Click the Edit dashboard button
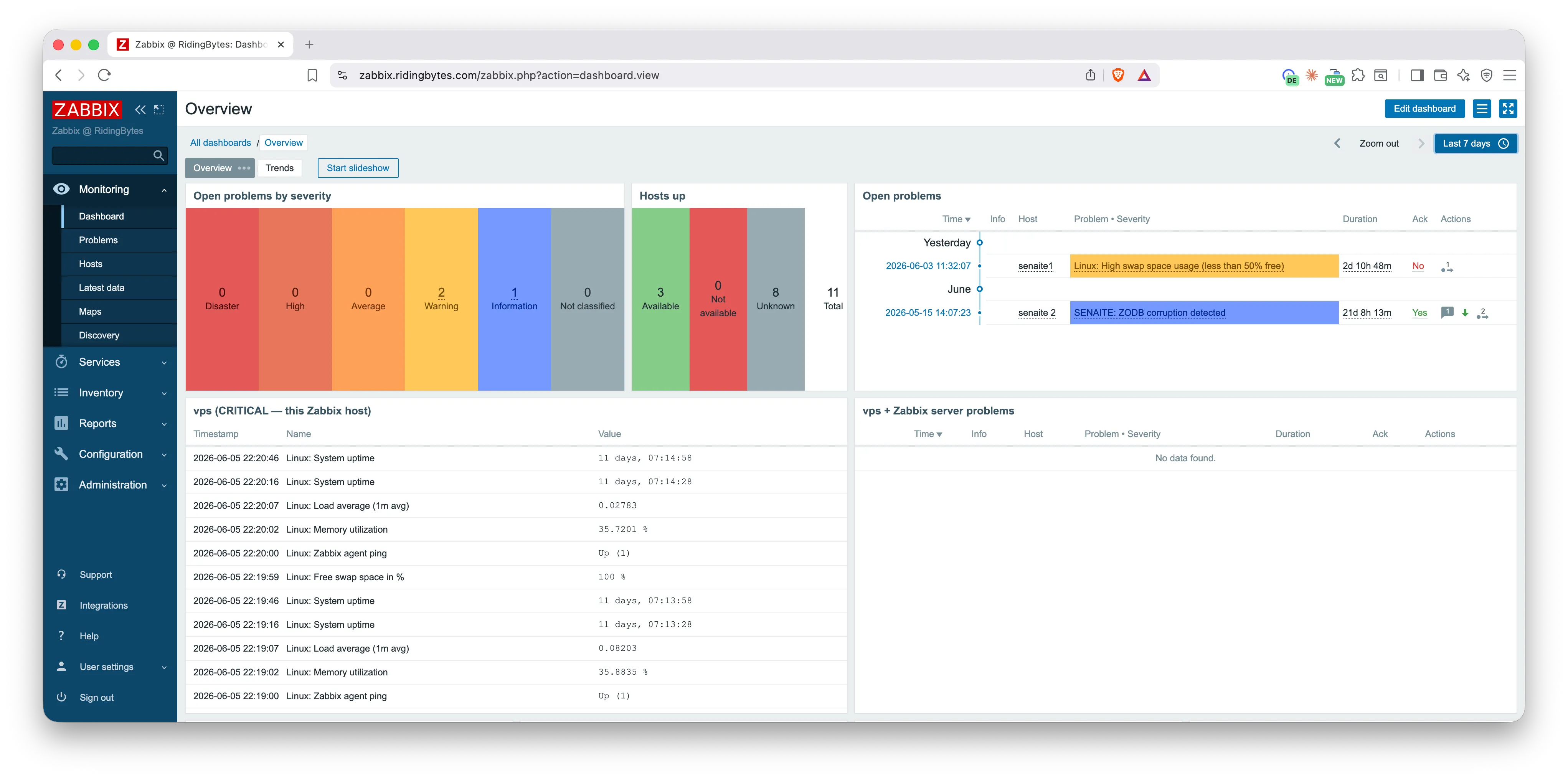The image size is (1568, 779). [x=1424, y=109]
